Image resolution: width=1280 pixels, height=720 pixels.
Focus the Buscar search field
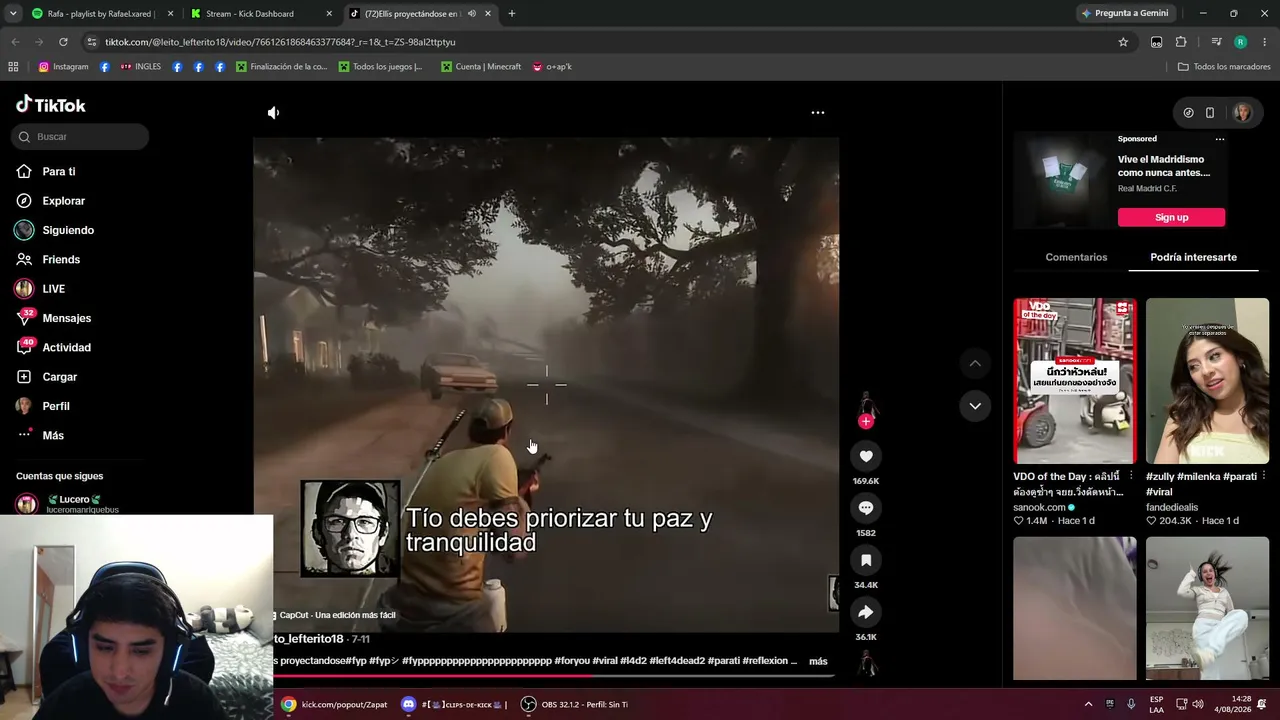(x=80, y=137)
